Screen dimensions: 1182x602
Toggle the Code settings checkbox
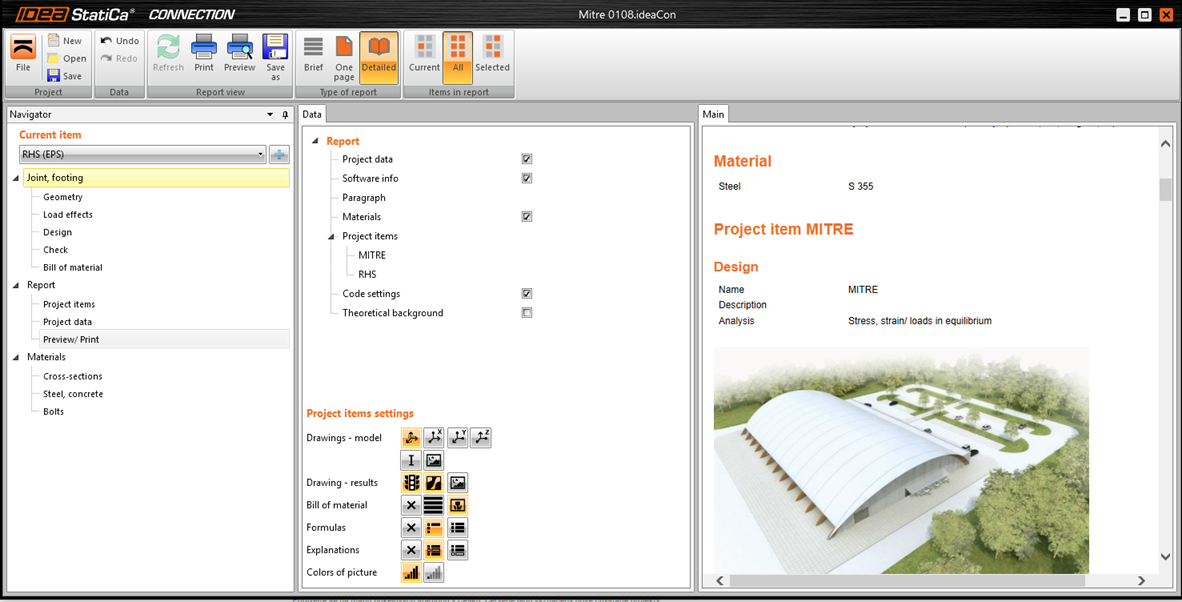(x=527, y=294)
